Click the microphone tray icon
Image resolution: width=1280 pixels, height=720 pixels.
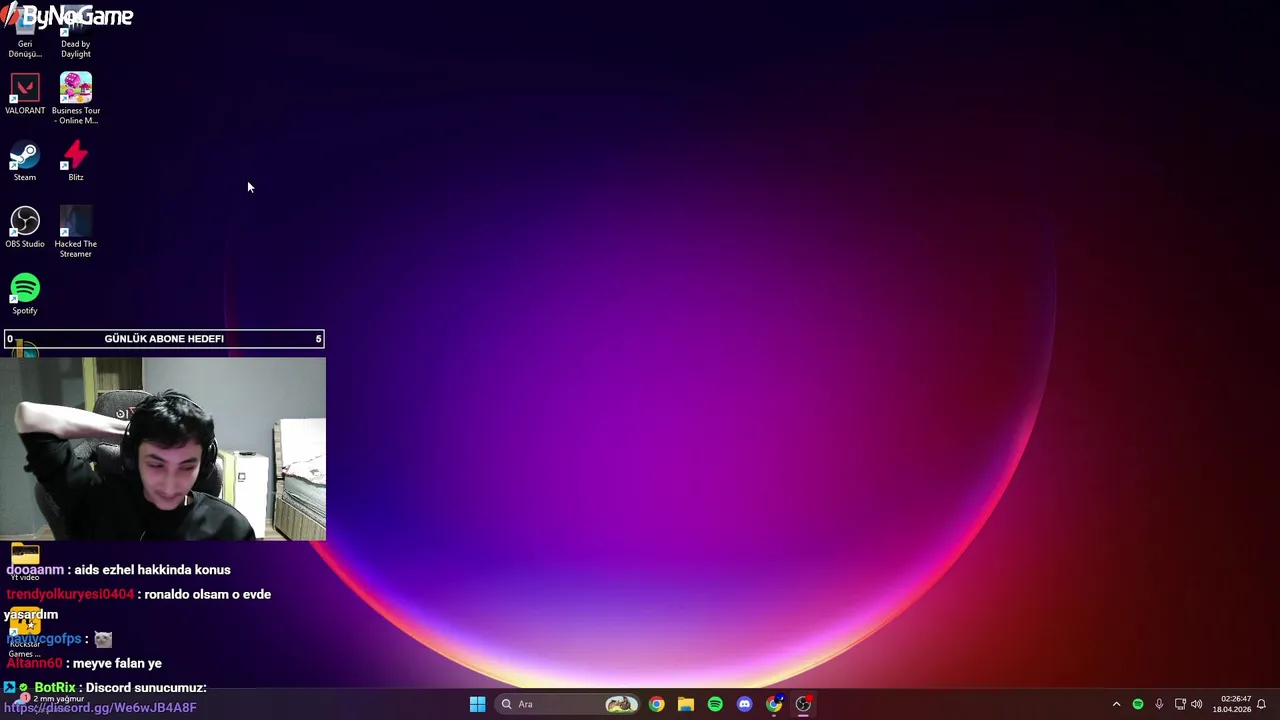[1159, 704]
